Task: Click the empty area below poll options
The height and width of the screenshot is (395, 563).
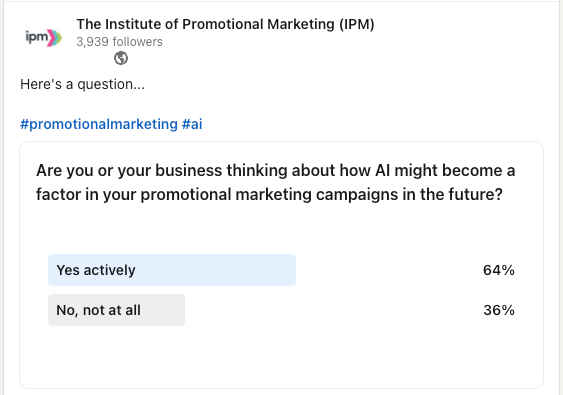Action: (x=281, y=356)
